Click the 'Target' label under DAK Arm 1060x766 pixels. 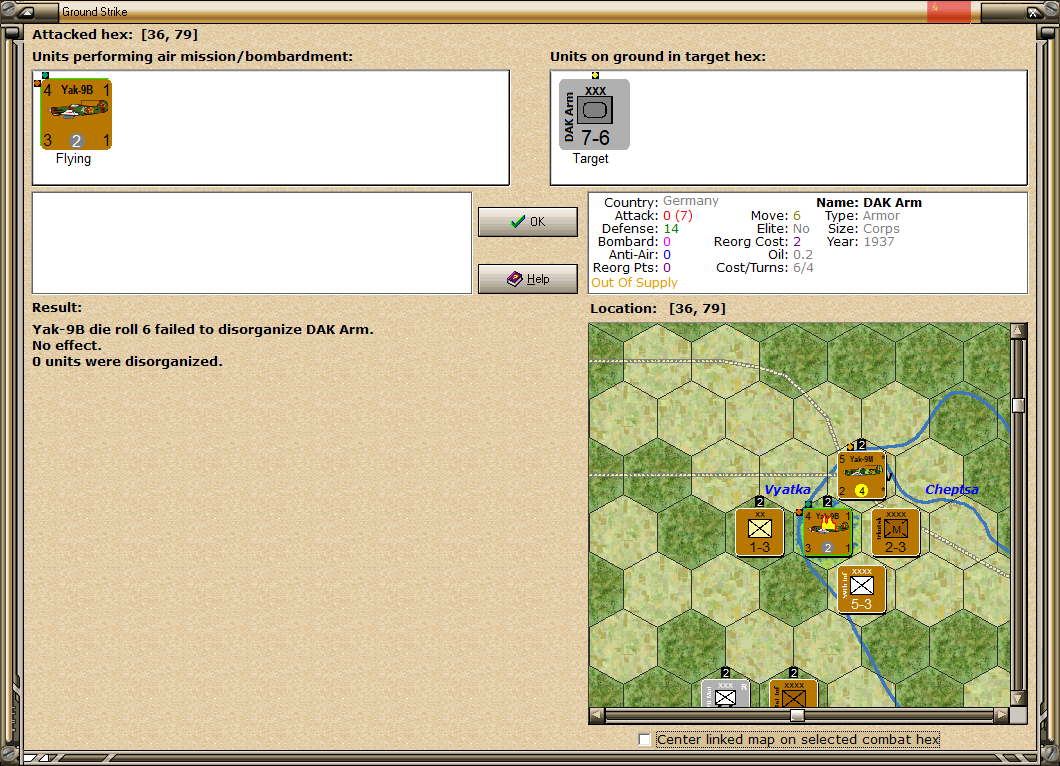coord(590,158)
